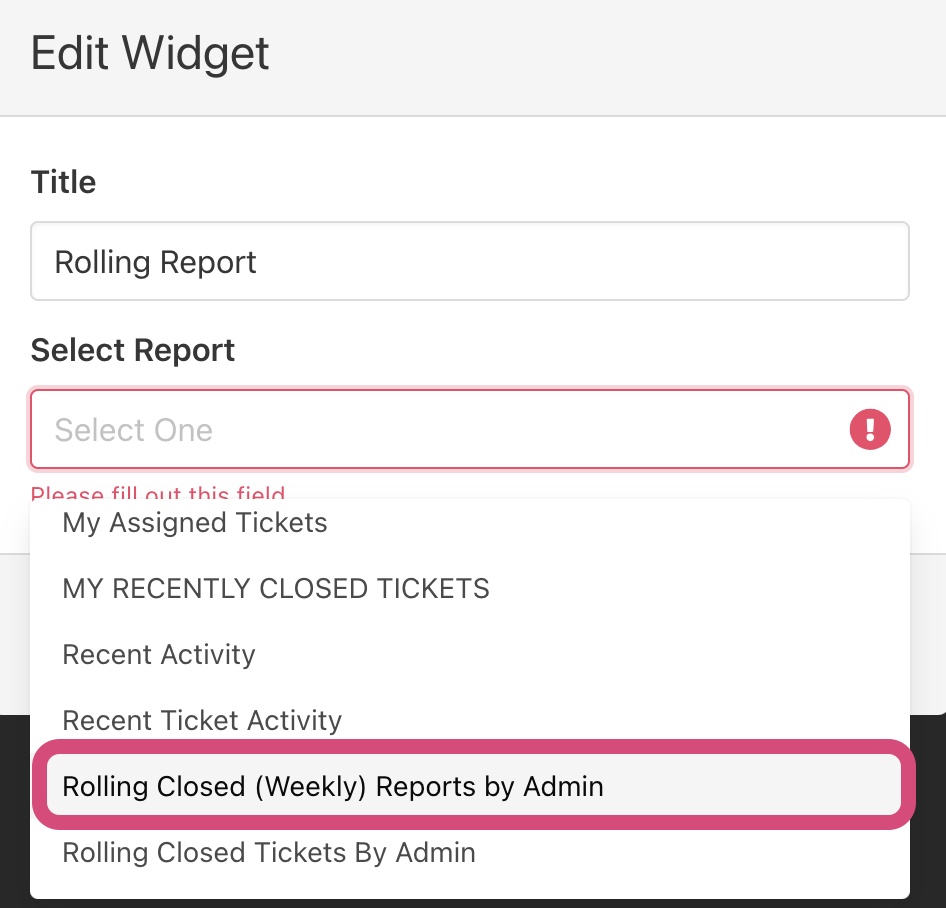The image size is (946, 908).
Task: Choose My Assigned Tickets from the list
Action: pyautogui.click(x=195, y=522)
